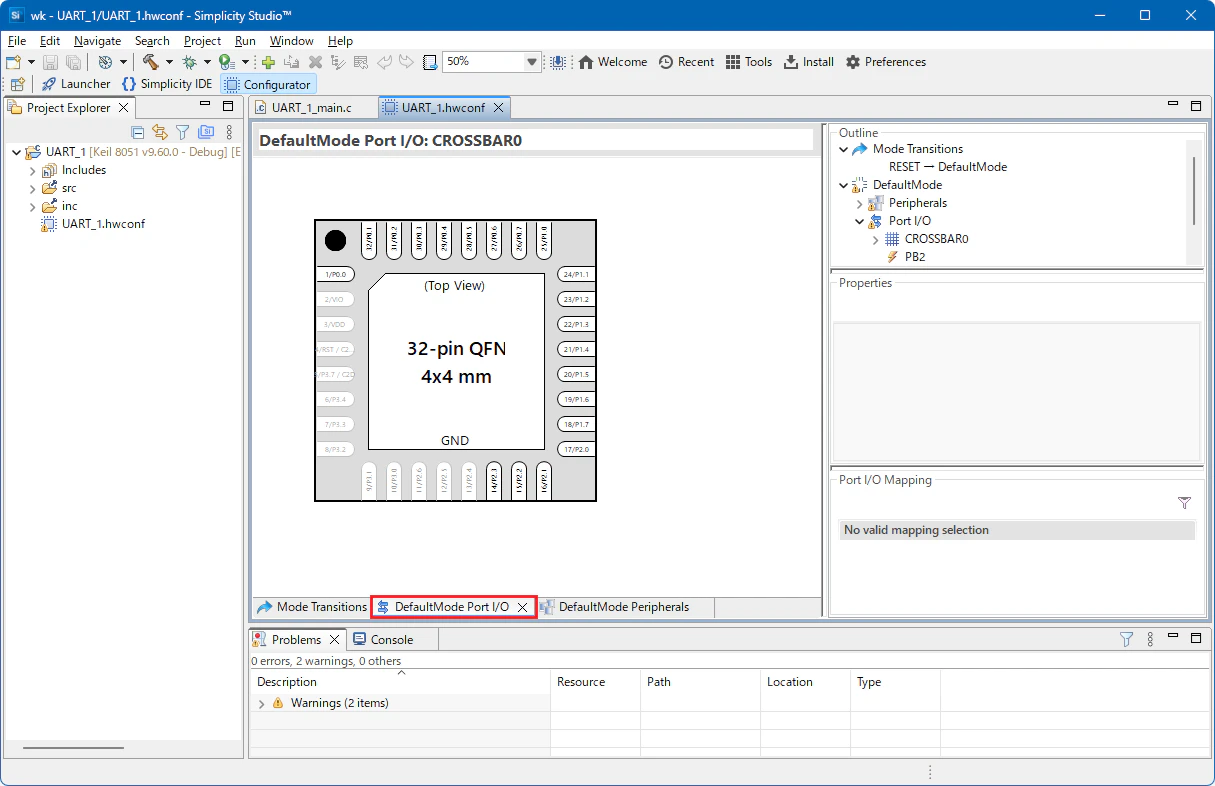
Task: Click the Problems view filter icon
Action: pyautogui.click(x=1126, y=639)
